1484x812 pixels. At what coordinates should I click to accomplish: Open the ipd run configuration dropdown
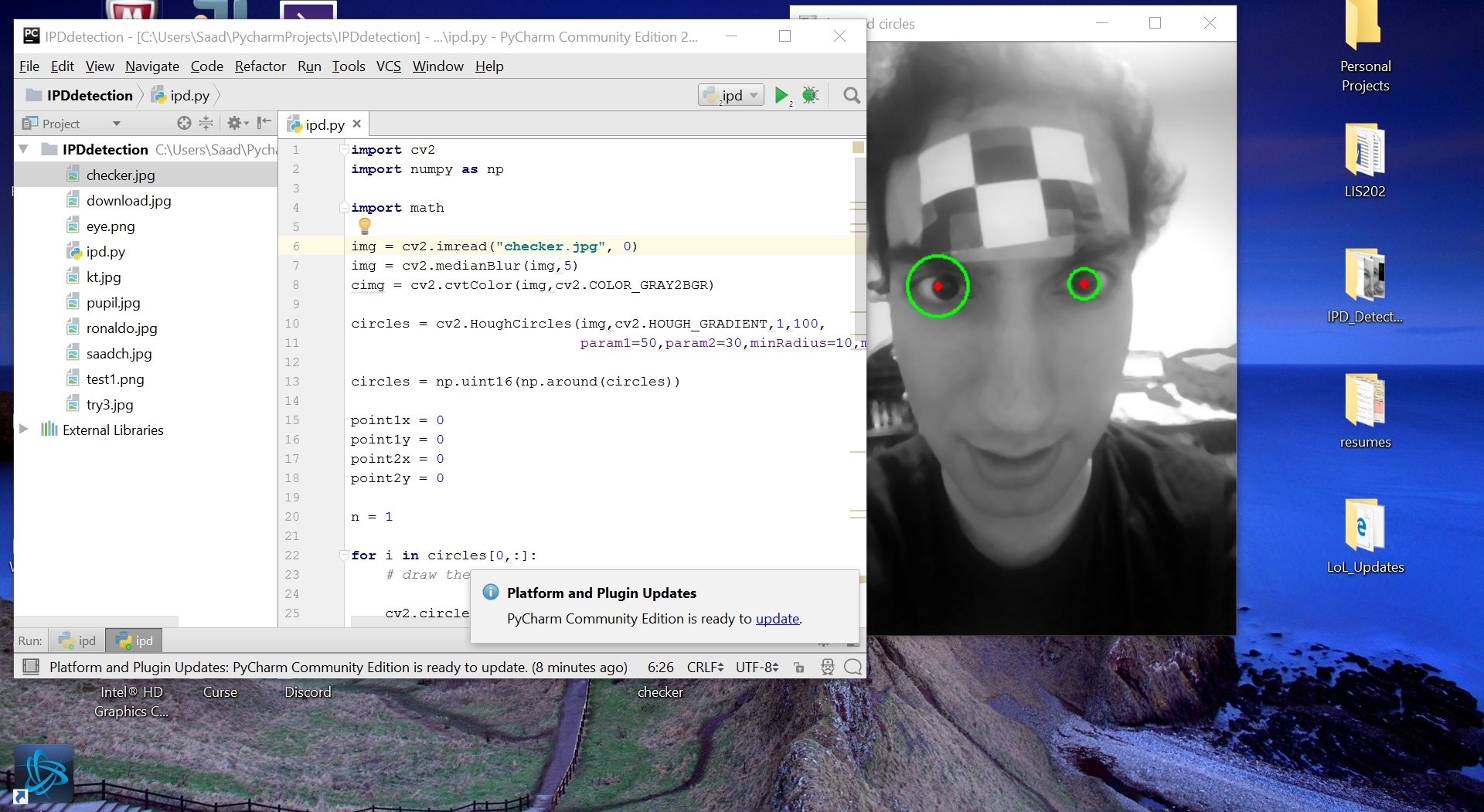pyautogui.click(x=731, y=95)
